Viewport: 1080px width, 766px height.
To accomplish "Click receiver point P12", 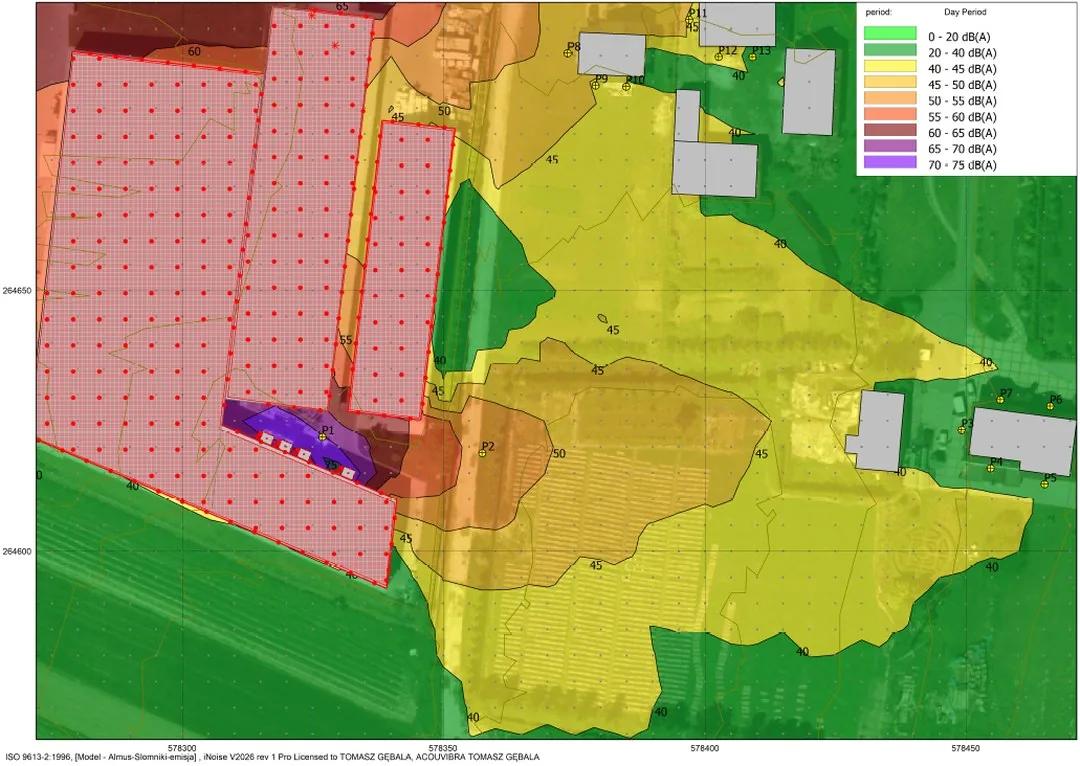I will coord(719,57).
